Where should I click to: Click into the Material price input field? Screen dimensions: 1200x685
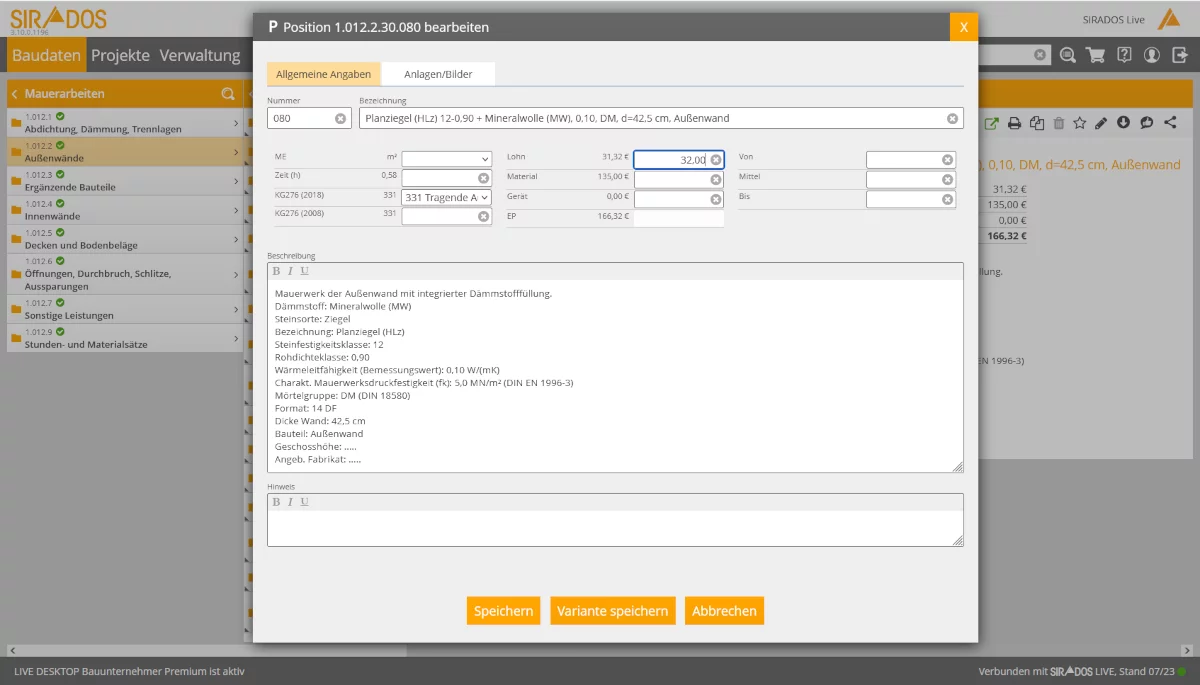pos(672,180)
